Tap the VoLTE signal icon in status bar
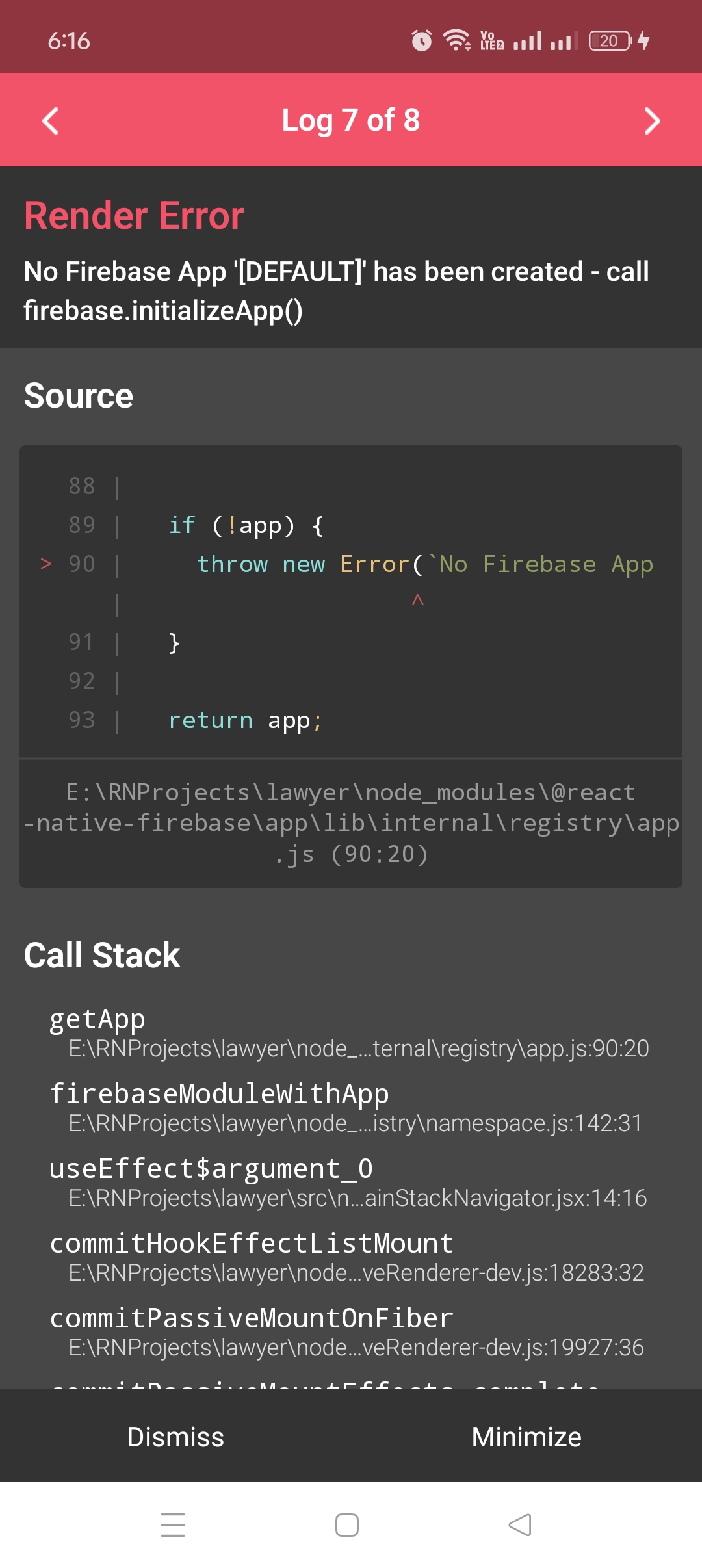The image size is (702, 1568). (x=492, y=40)
